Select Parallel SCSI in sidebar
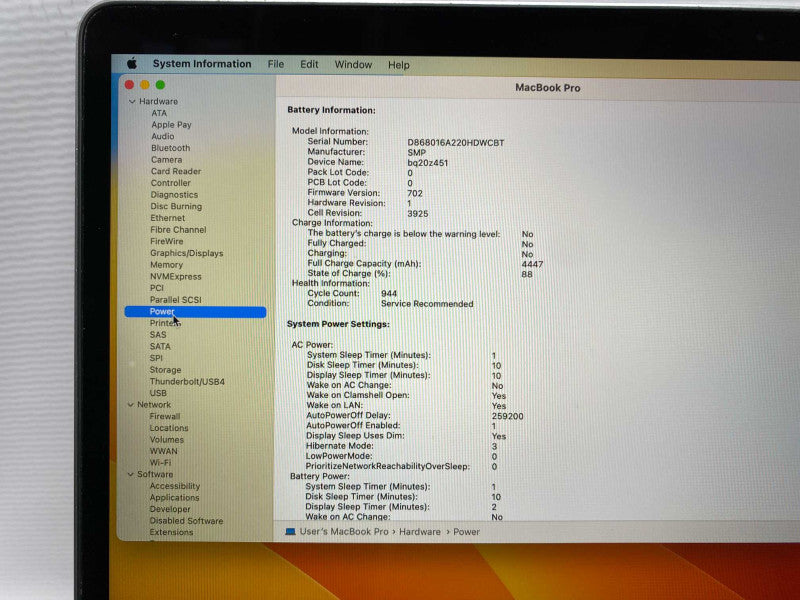This screenshot has height=600, width=800. click(x=176, y=300)
